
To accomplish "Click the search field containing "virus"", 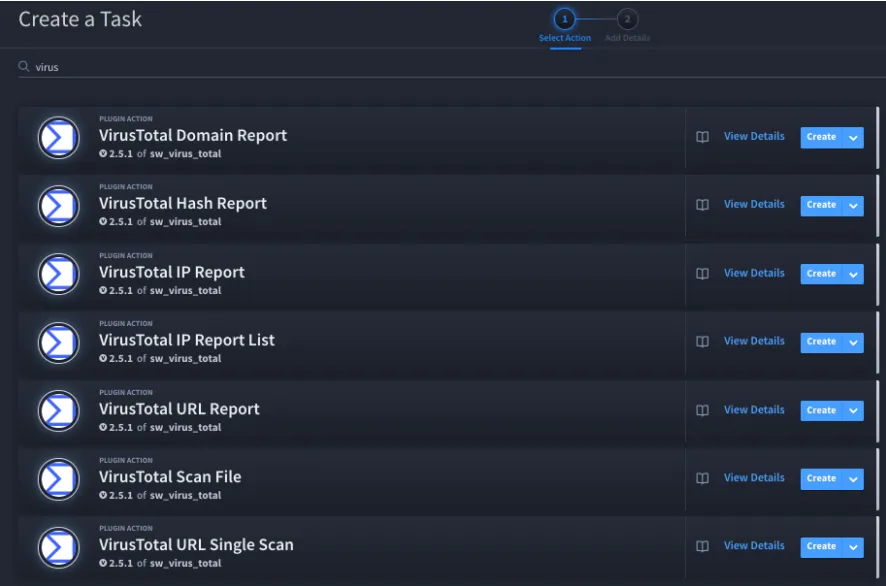I will tap(452, 67).
